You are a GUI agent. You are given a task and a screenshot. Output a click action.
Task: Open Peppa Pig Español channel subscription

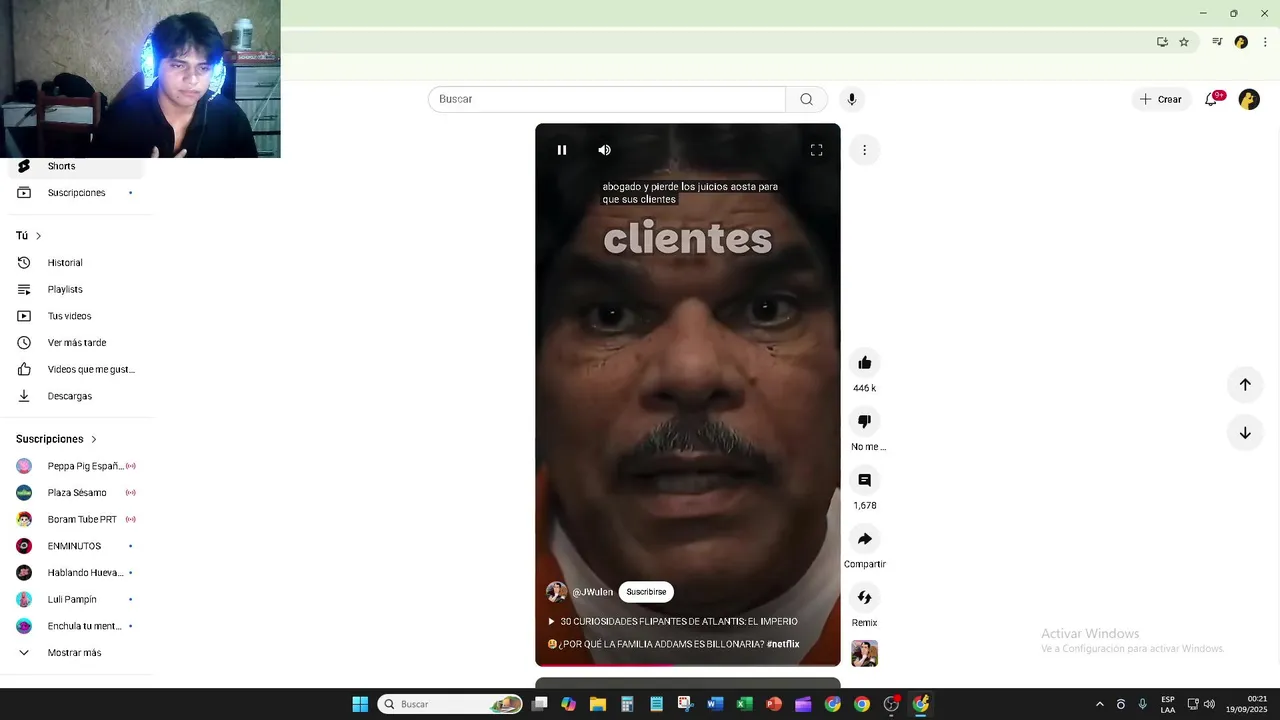[76, 466]
